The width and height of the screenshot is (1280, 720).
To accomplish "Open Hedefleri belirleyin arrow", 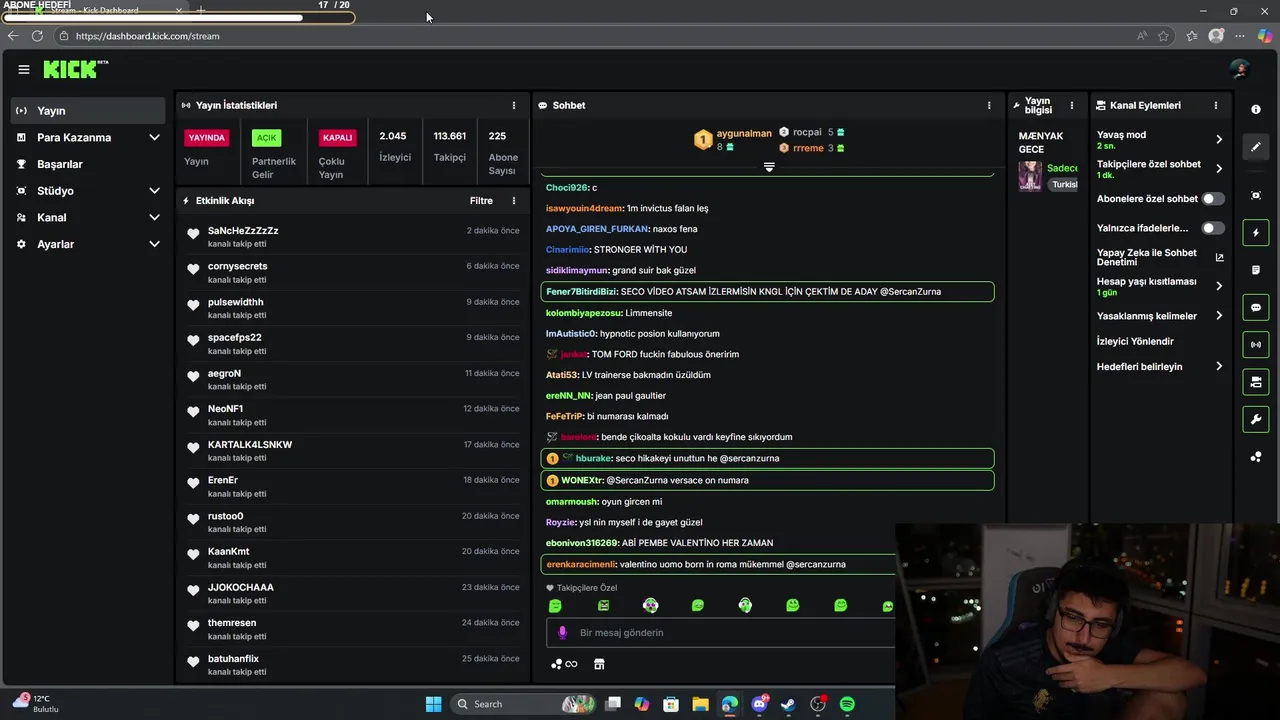I will [1219, 366].
